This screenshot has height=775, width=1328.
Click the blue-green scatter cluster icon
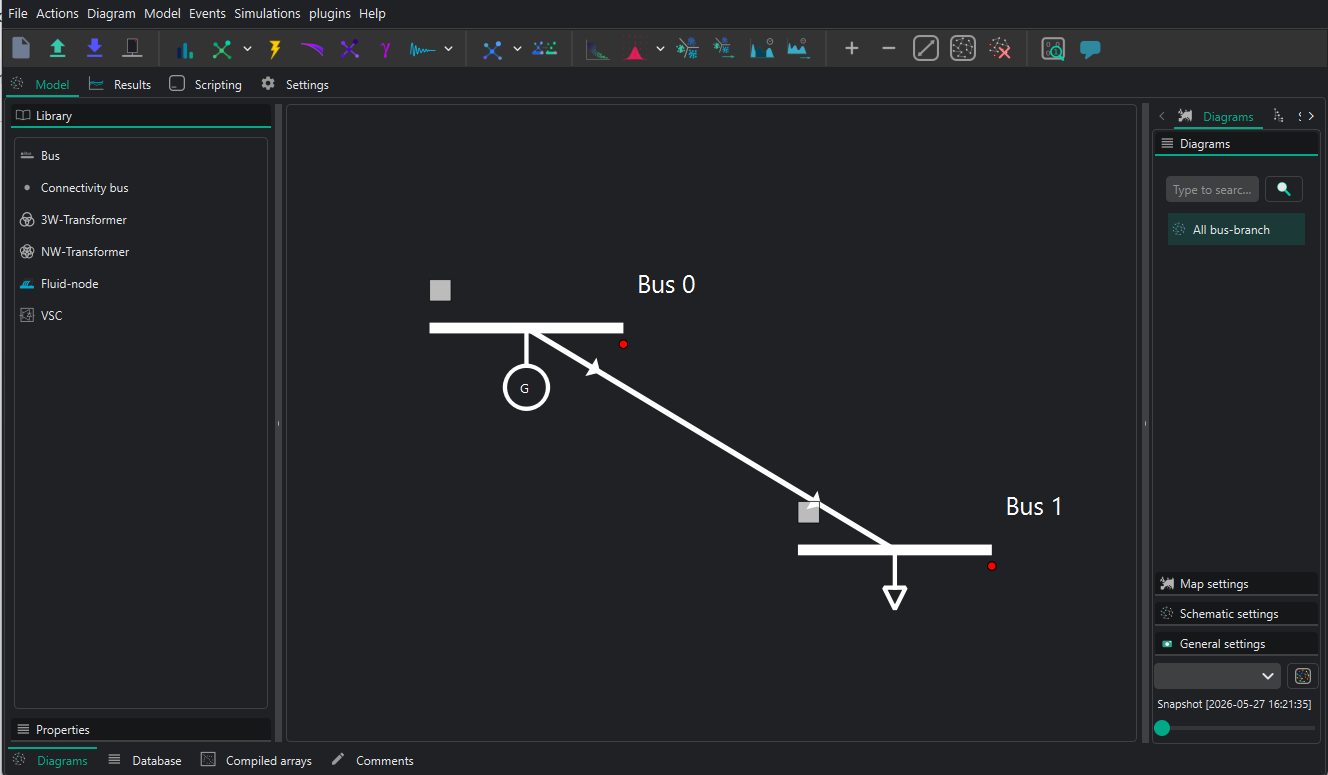pyautogui.click(x=545, y=48)
